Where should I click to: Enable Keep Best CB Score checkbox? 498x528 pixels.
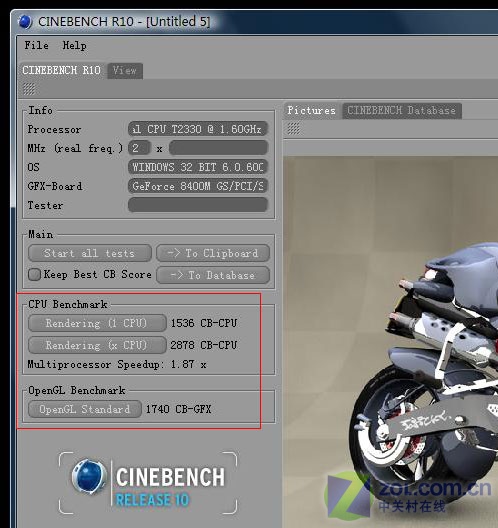(34, 274)
